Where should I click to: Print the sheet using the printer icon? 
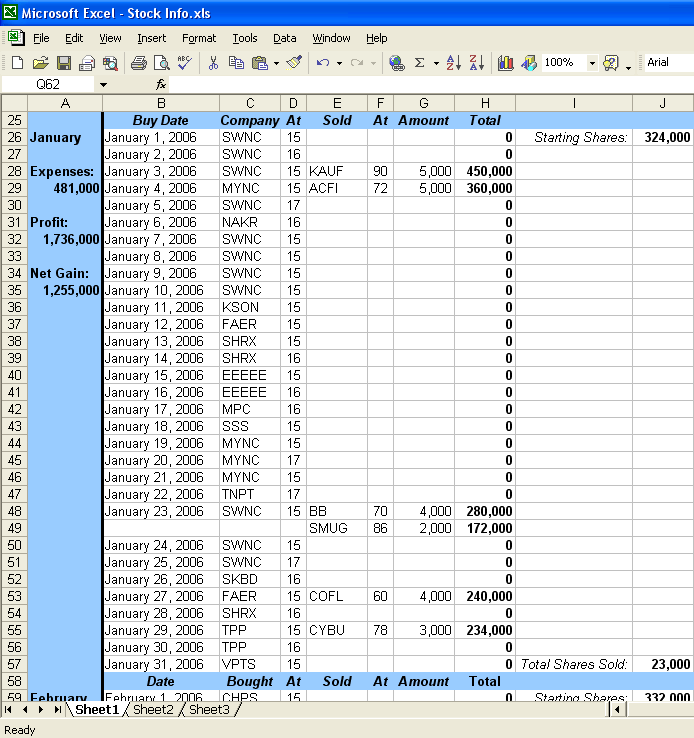pos(139,63)
